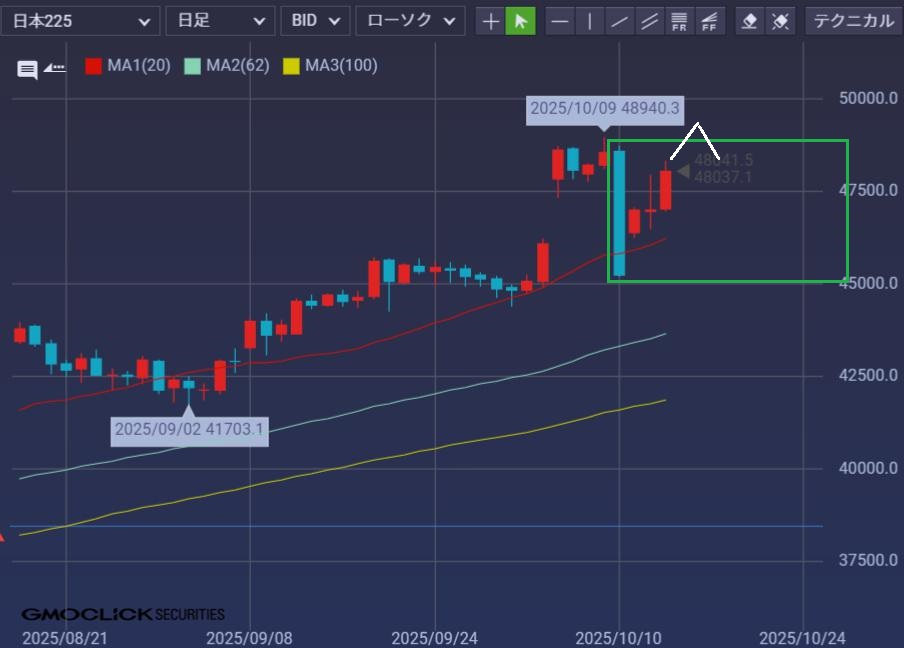Toggle the chart comment bubble icon
The width and height of the screenshot is (904, 648).
click(x=27, y=69)
